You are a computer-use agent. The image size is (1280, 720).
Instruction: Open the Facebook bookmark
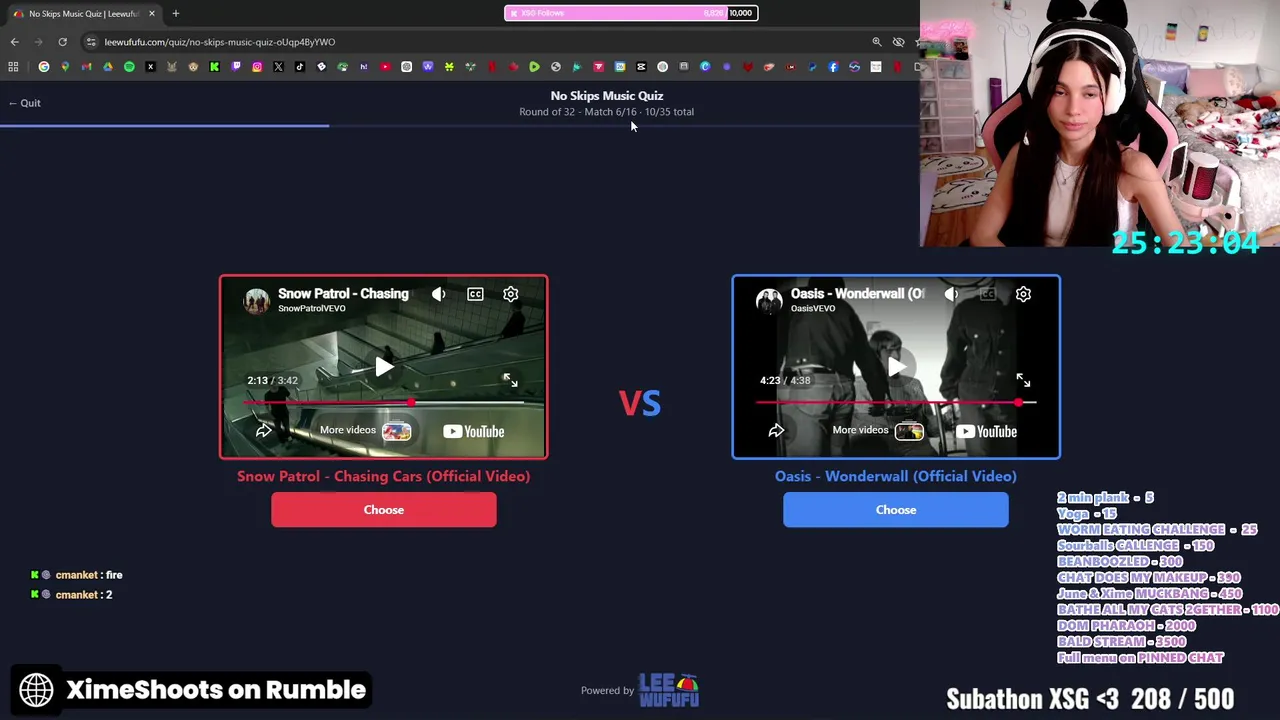[833, 67]
